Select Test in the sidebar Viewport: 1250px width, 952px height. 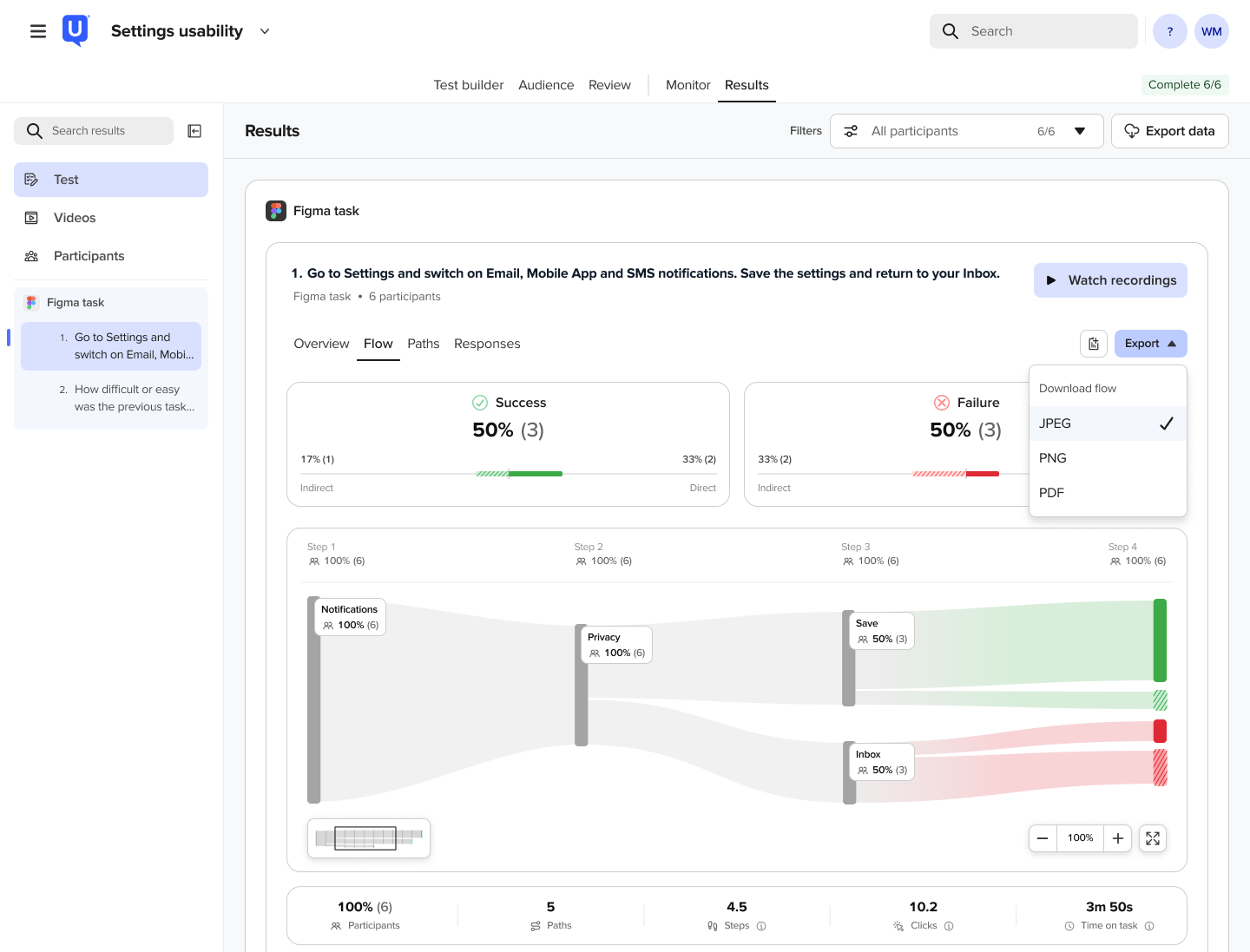(x=111, y=180)
